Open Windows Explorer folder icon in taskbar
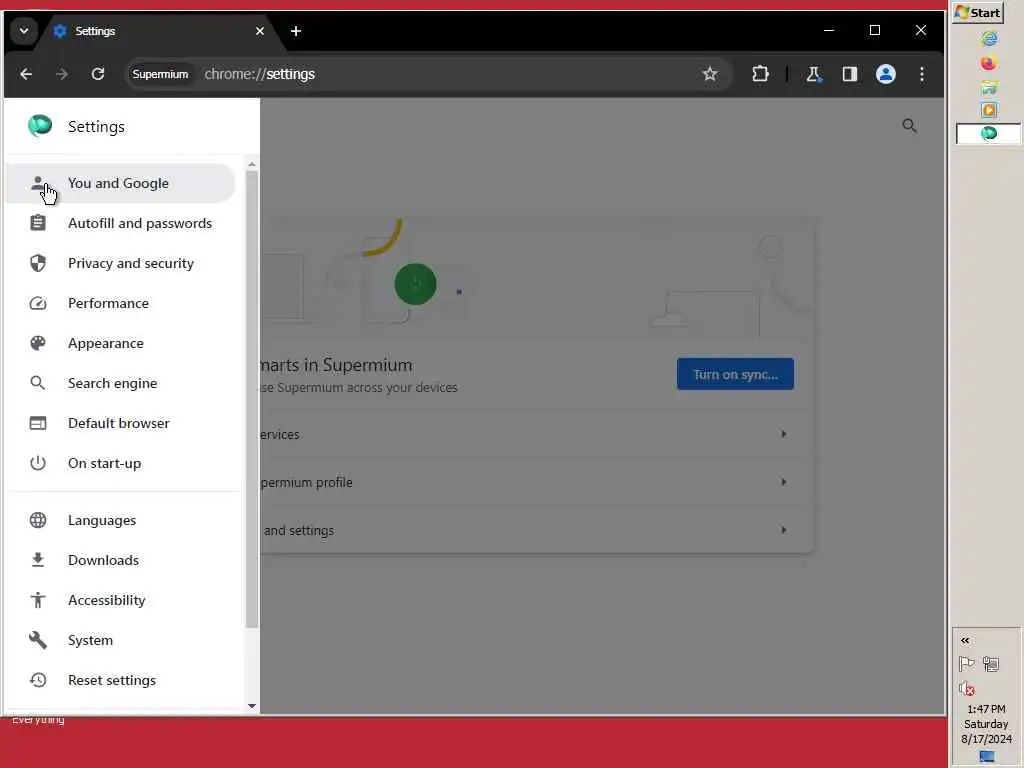The image size is (1024, 768). click(989, 87)
